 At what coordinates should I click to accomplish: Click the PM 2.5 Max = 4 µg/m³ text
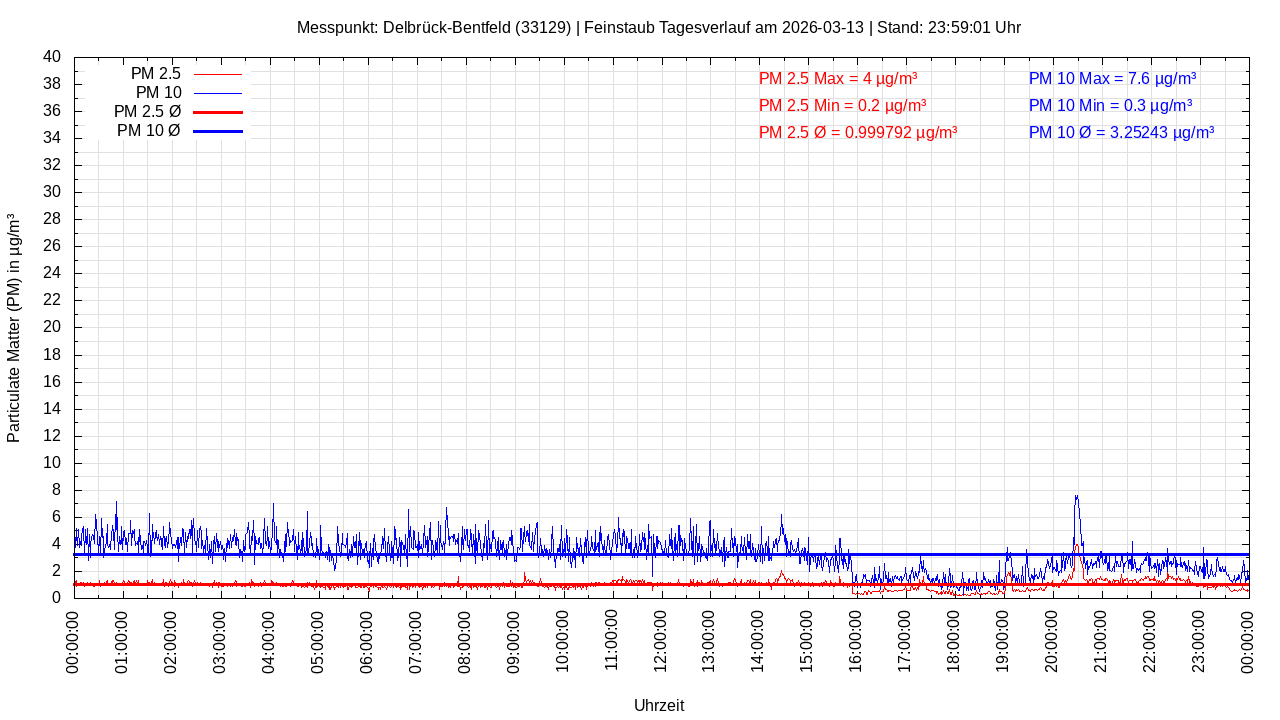tap(837, 79)
